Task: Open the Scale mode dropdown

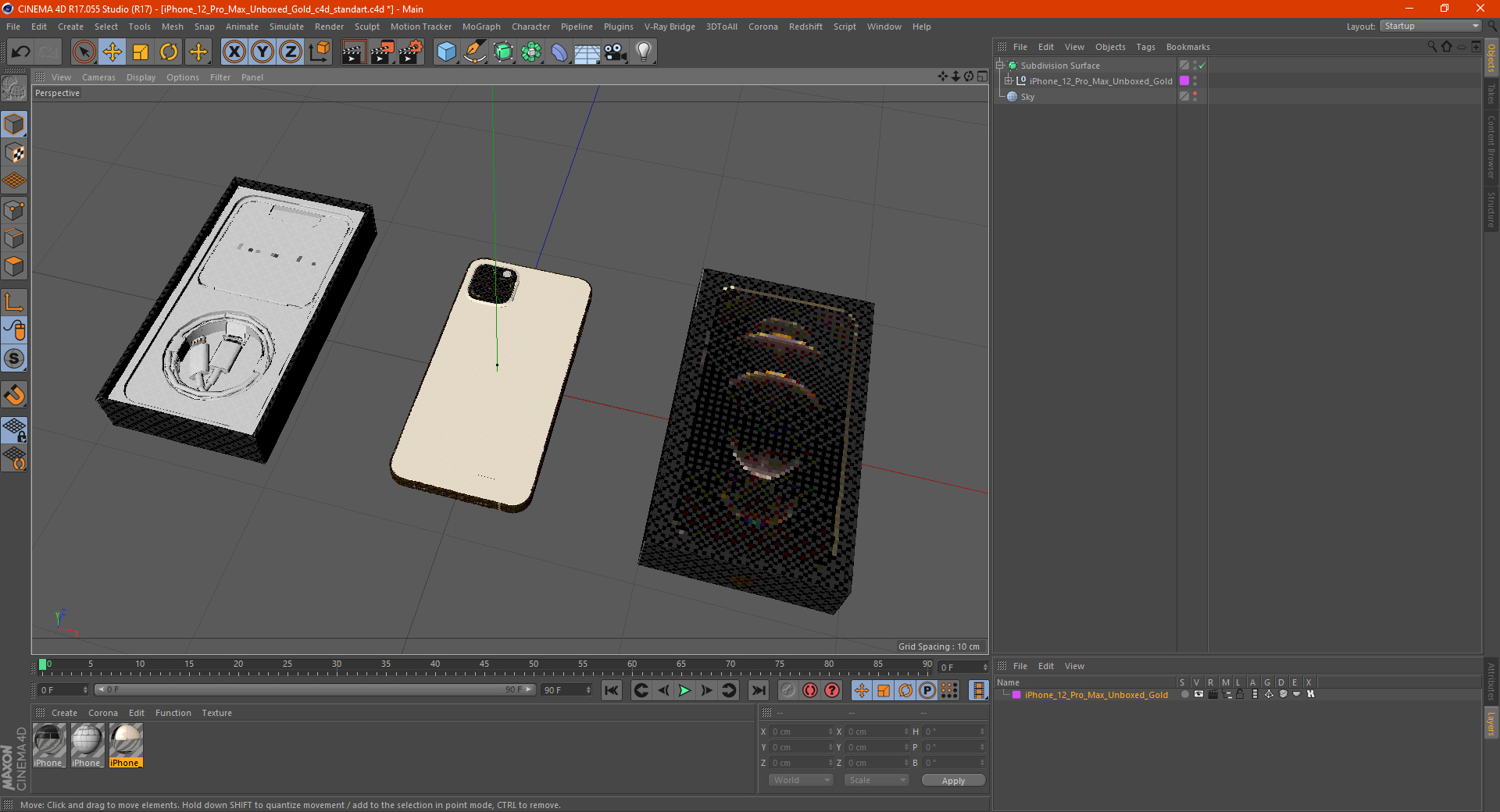Action: (x=877, y=780)
